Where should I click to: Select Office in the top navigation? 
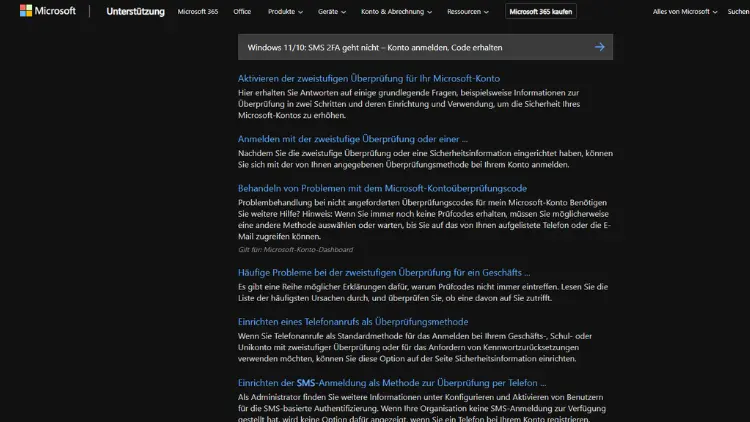(242, 12)
